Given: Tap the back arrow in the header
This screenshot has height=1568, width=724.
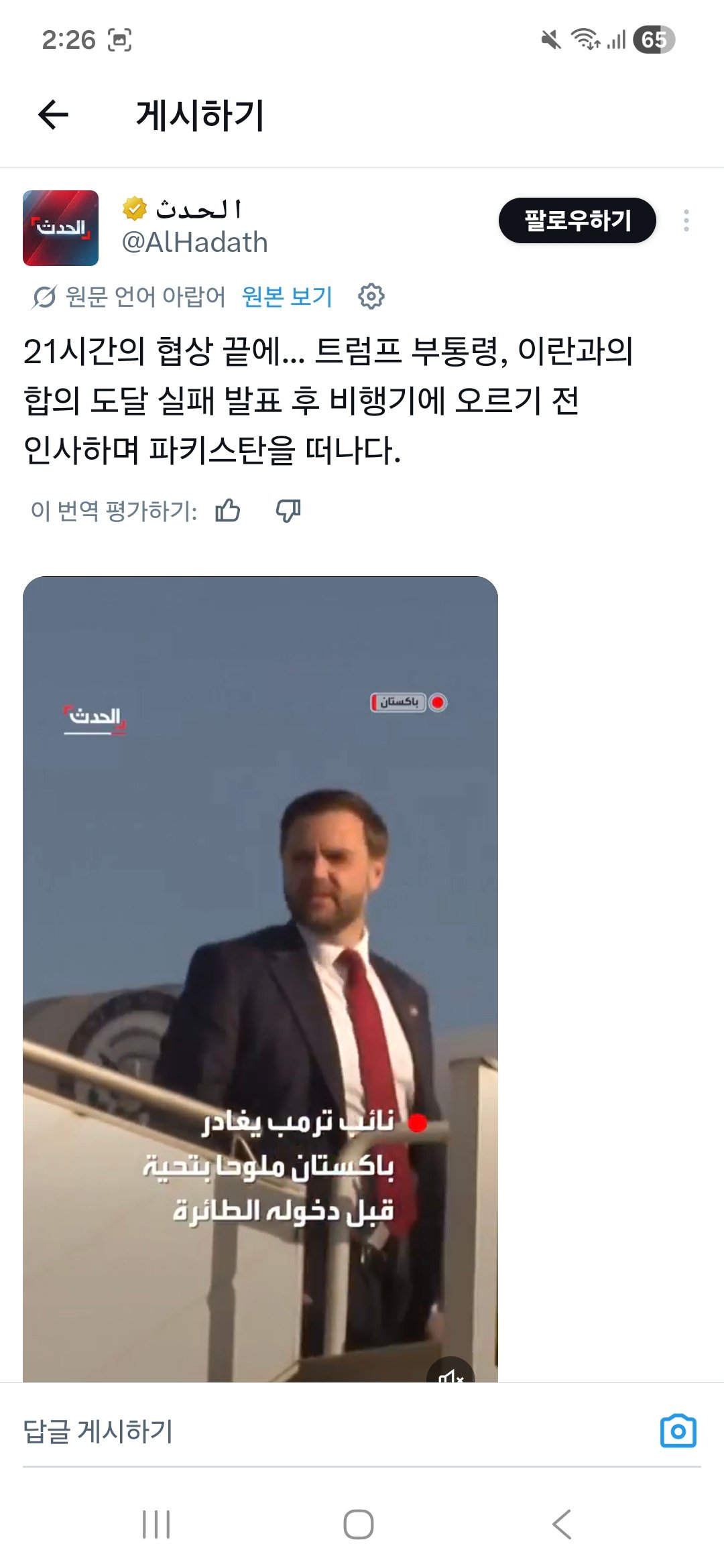Looking at the screenshot, I should (x=53, y=115).
